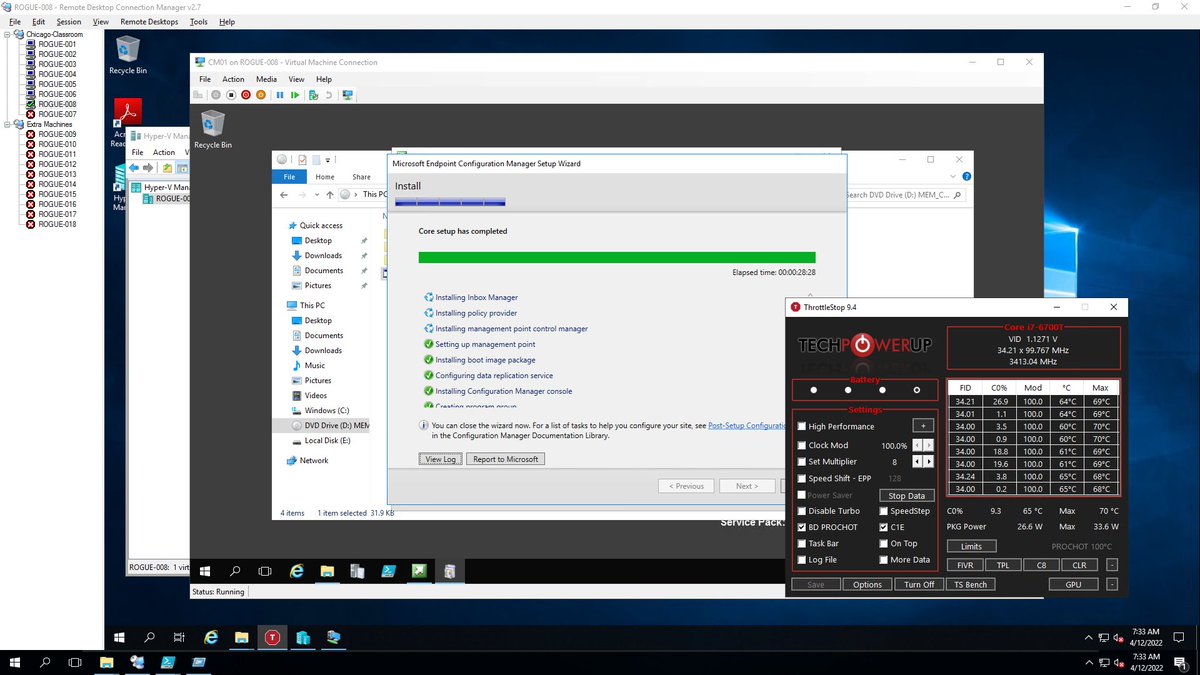Screen dimensions: 1200x675
Task: Click the Enhanced Session icon in VM toolbar
Action: click(x=347, y=95)
